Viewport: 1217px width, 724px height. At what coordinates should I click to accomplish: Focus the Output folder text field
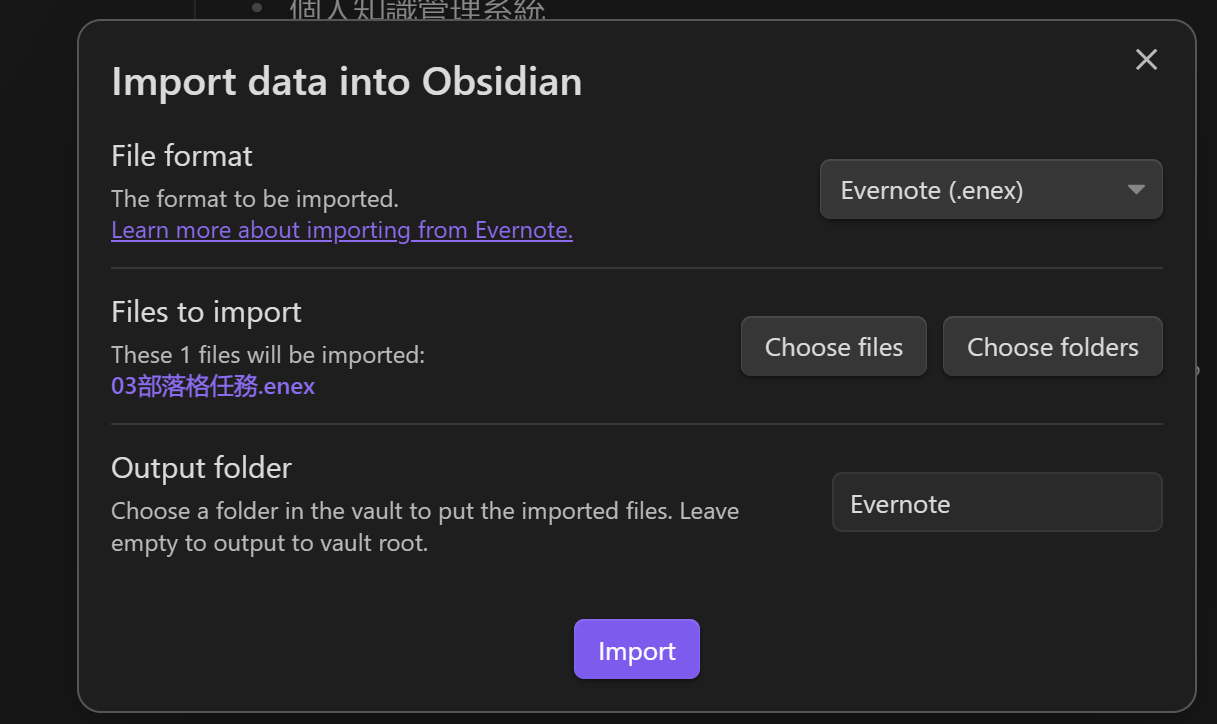996,503
